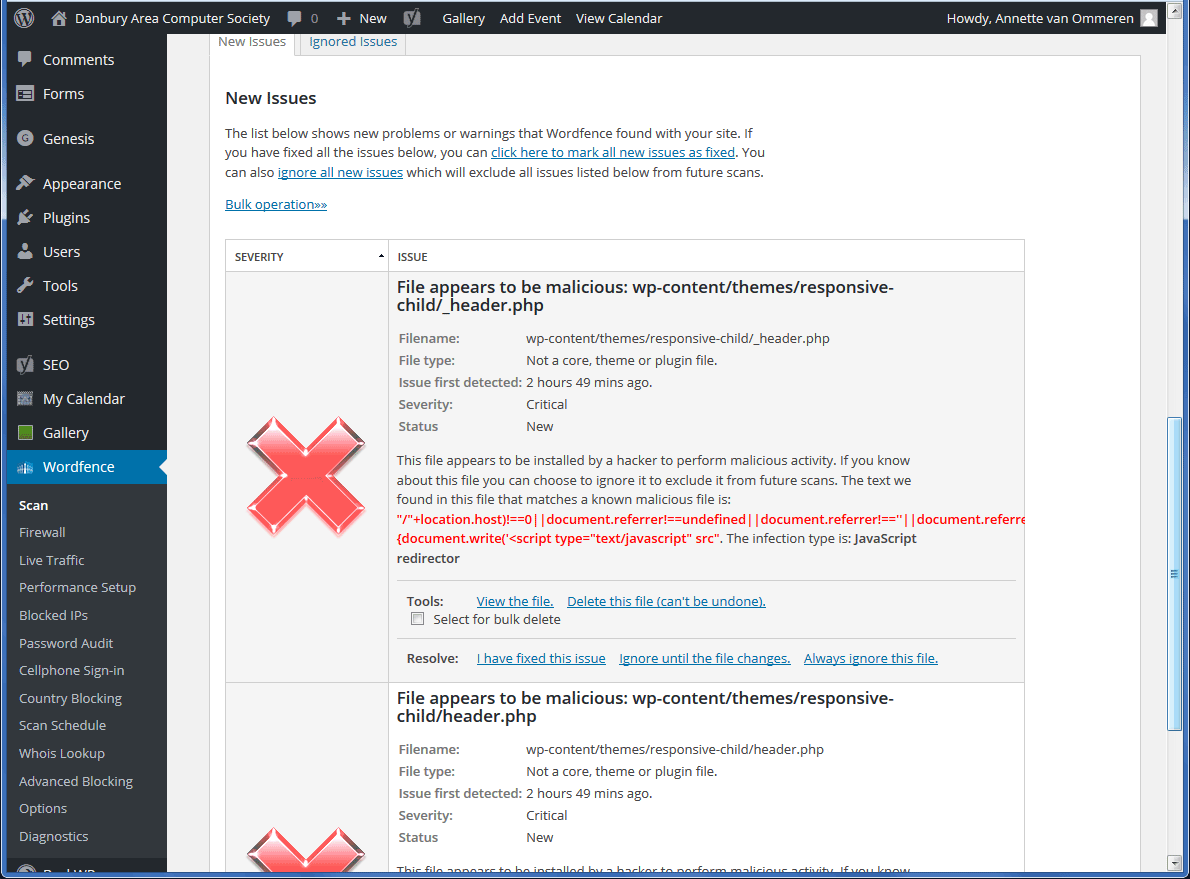Open Gallery in the admin bar
Image resolution: width=1190 pixels, height=879 pixels.
(464, 18)
